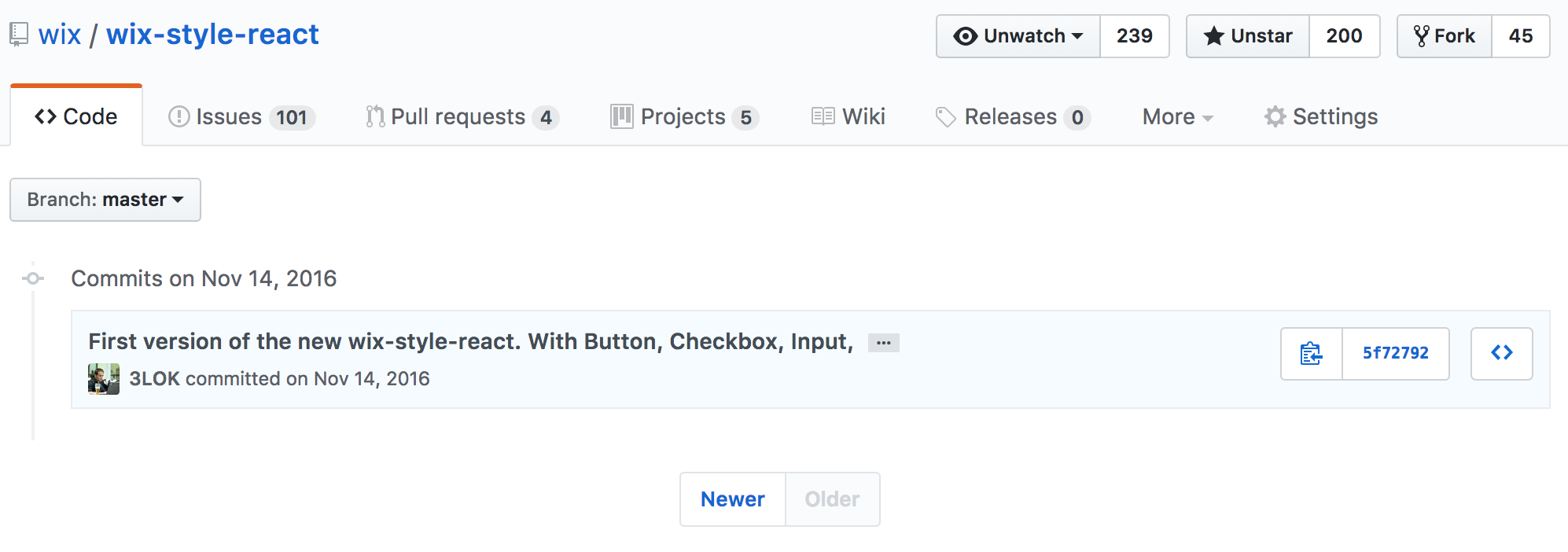Click the 3LOK author avatar
This screenshot has width=1568, height=552.
click(x=104, y=379)
